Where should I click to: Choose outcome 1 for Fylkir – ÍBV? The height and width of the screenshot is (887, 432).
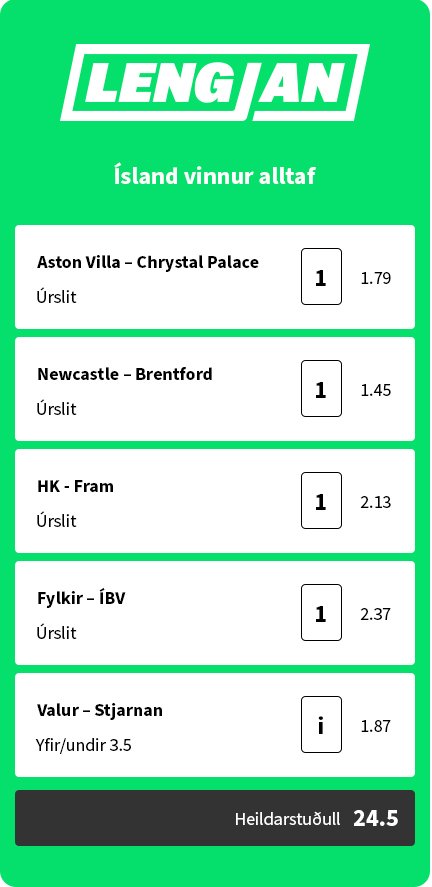click(x=321, y=613)
